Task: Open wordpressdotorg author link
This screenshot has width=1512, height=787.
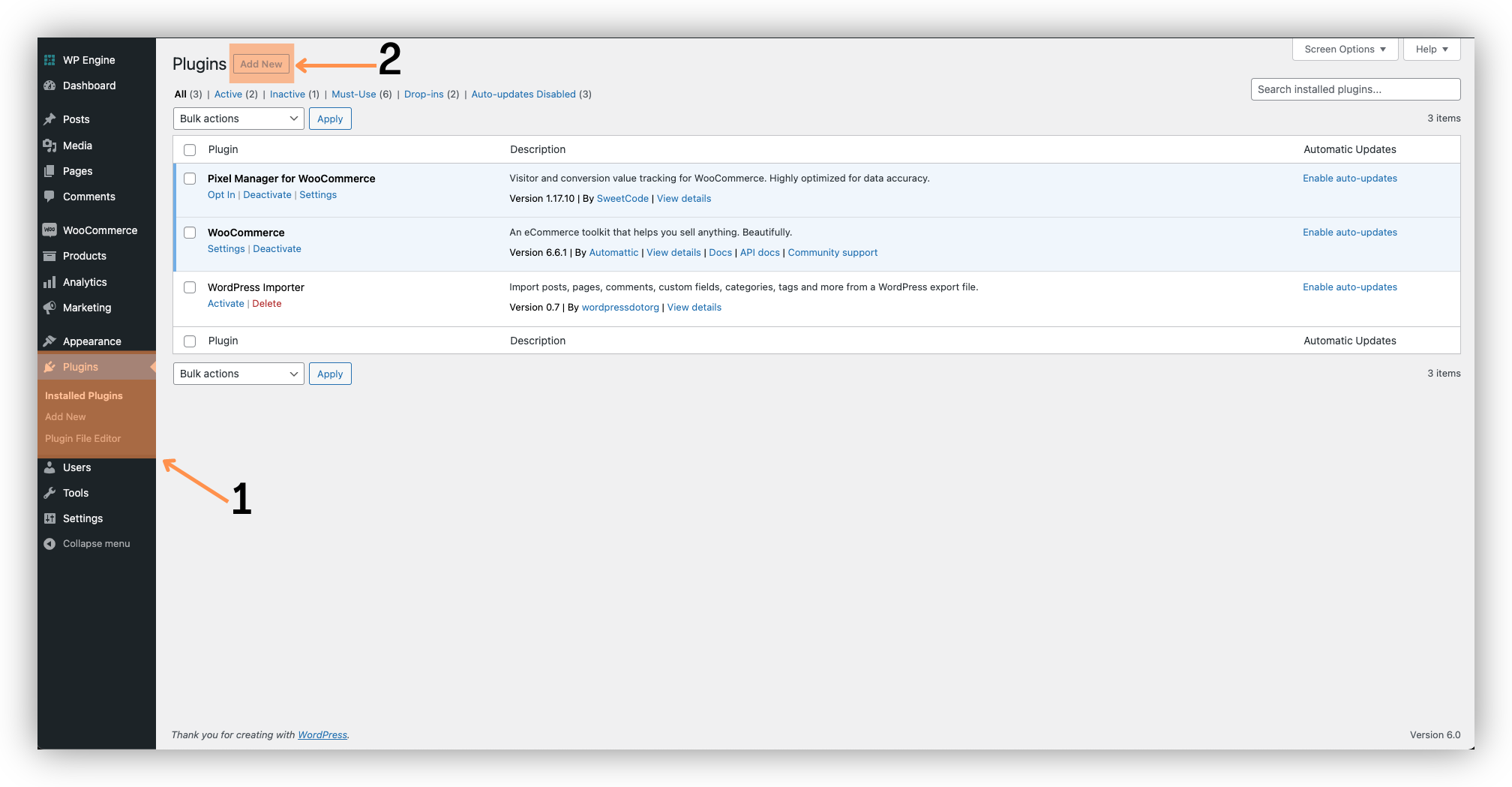Action: pyautogui.click(x=620, y=307)
